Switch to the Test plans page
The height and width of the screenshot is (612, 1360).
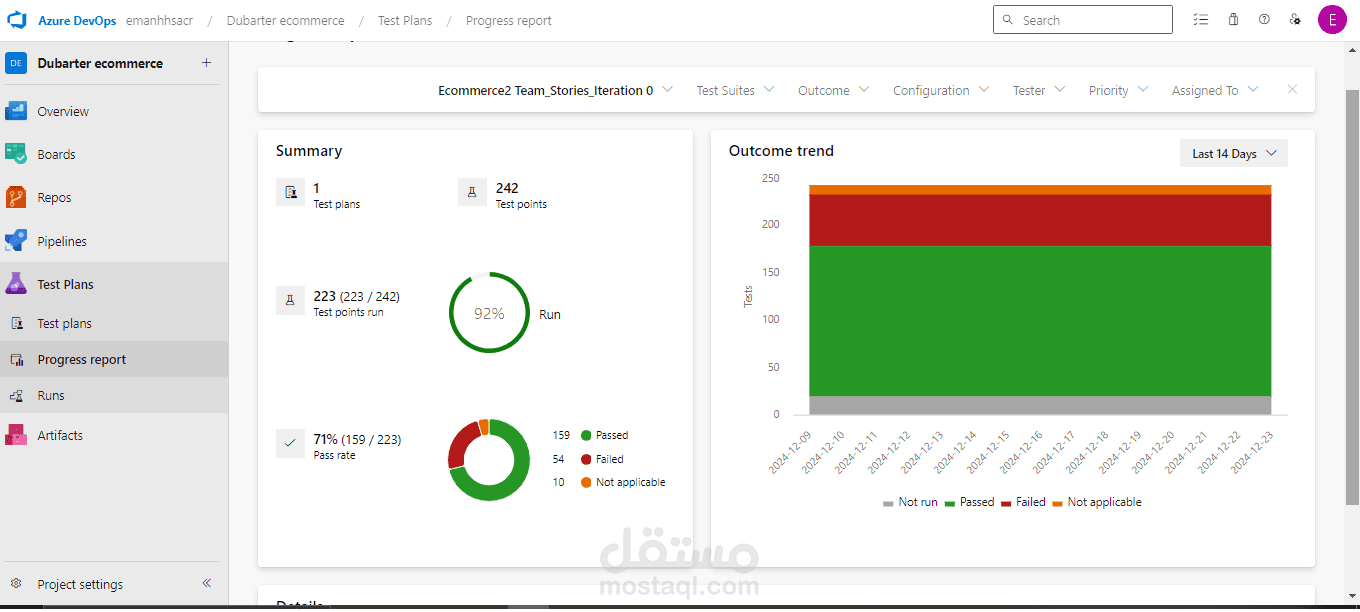pyautogui.click(x=65, y=323)
